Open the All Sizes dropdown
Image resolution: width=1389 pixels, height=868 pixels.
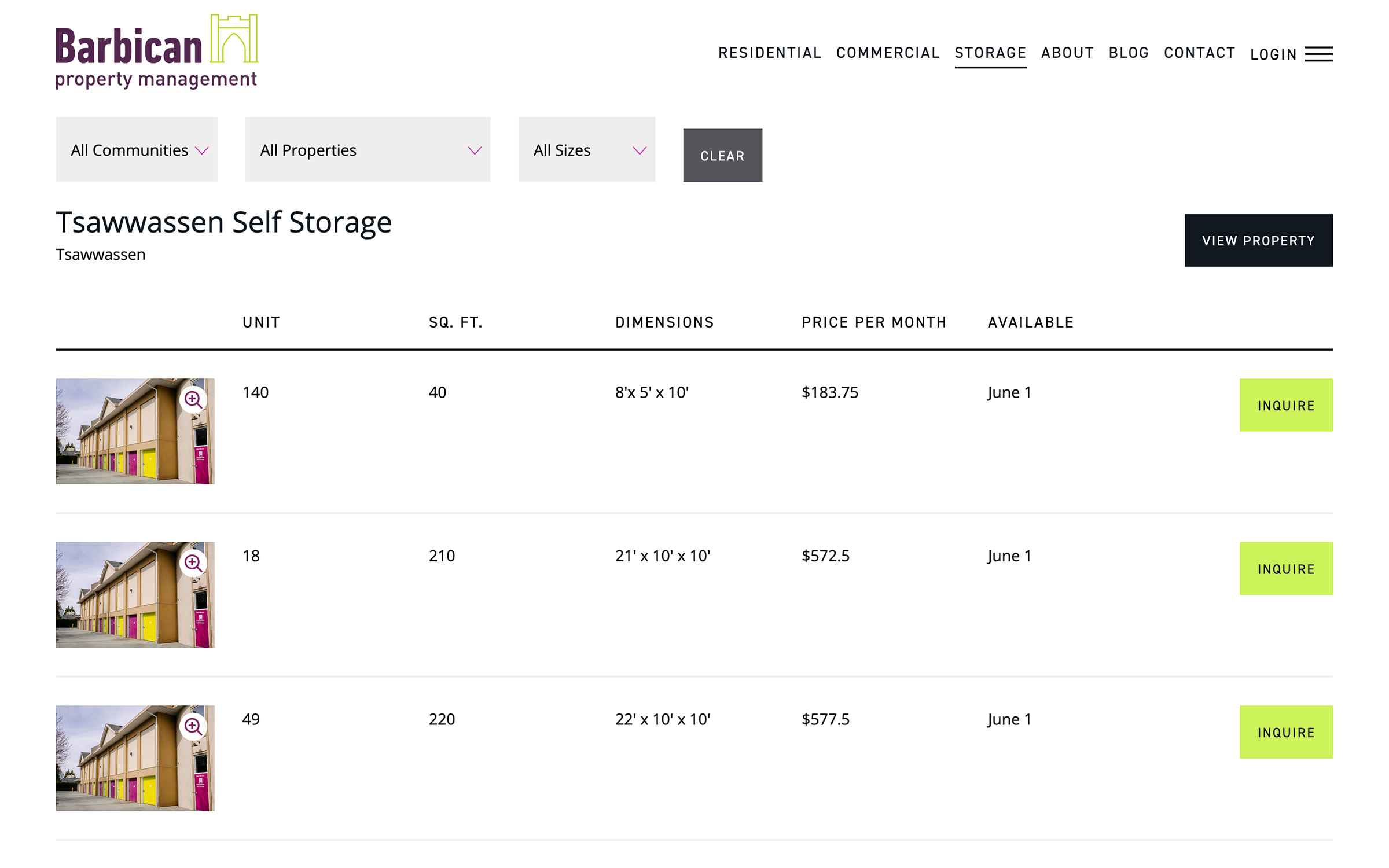coord(587,150)
